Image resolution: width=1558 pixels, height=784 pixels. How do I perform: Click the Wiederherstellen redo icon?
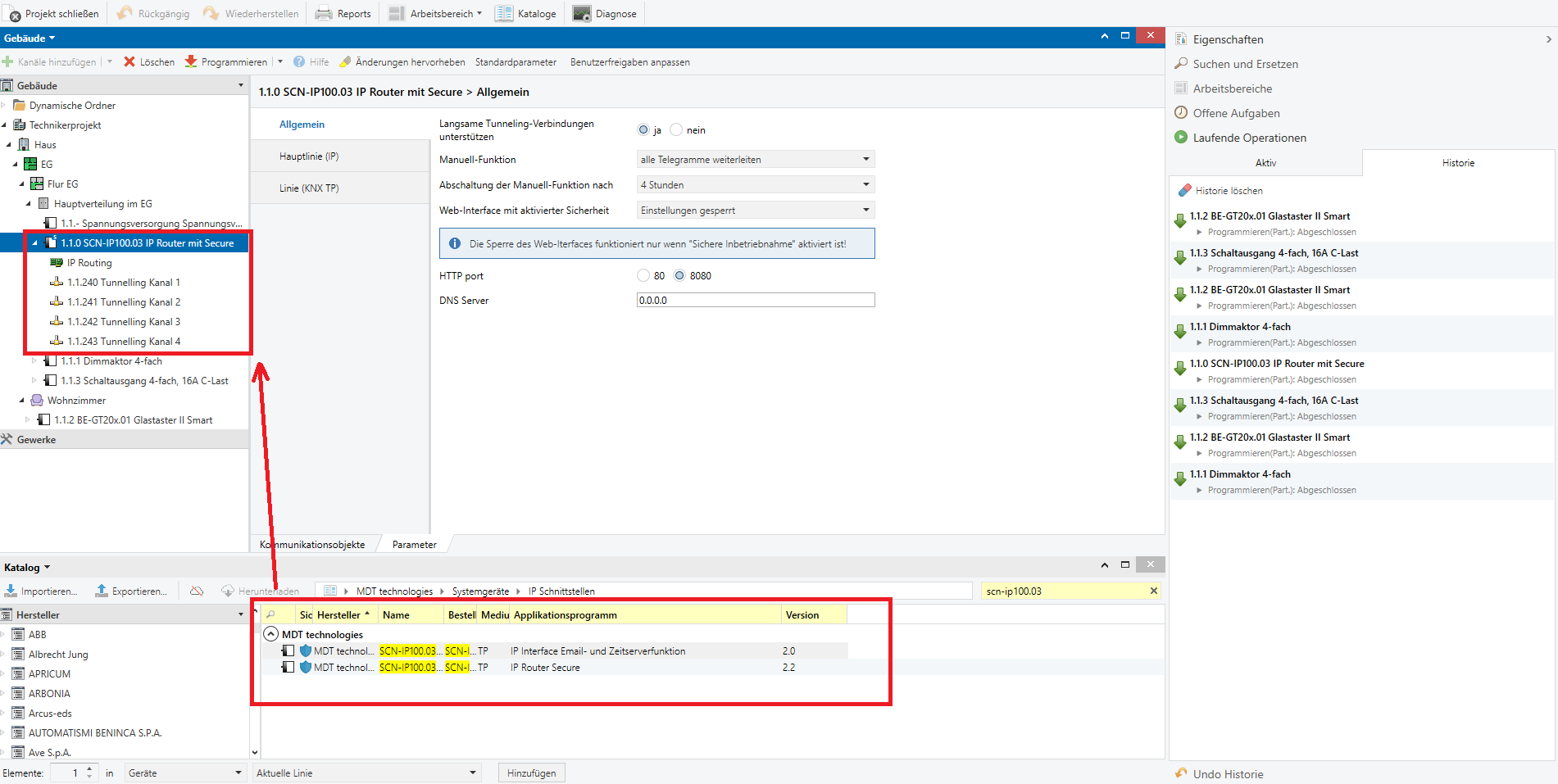pos(211,13)
